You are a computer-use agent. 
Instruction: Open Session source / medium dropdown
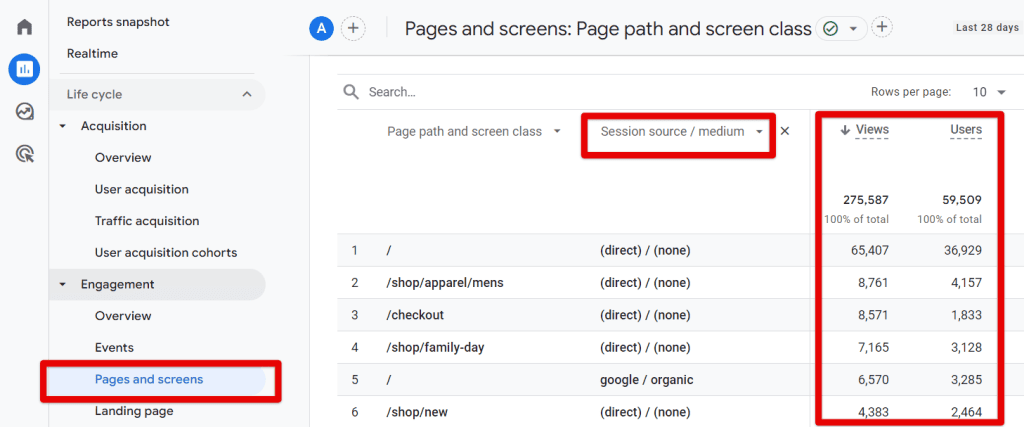(x=760, y=131)
